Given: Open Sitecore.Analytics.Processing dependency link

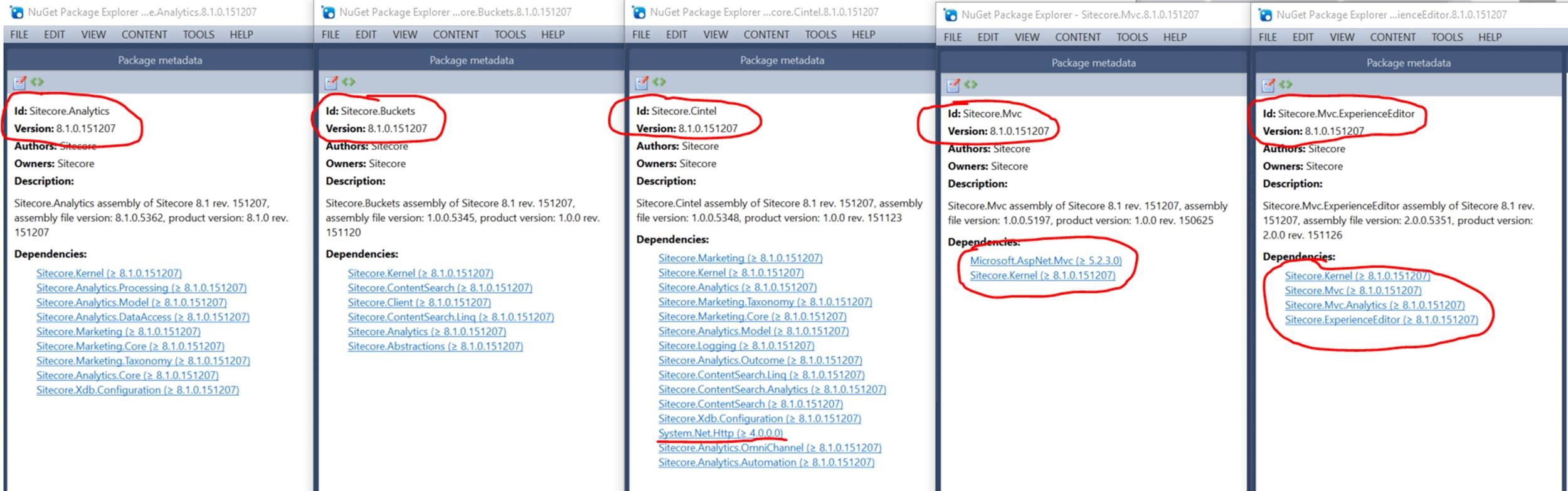Looking at the screenshot, I should pos(141,288).
